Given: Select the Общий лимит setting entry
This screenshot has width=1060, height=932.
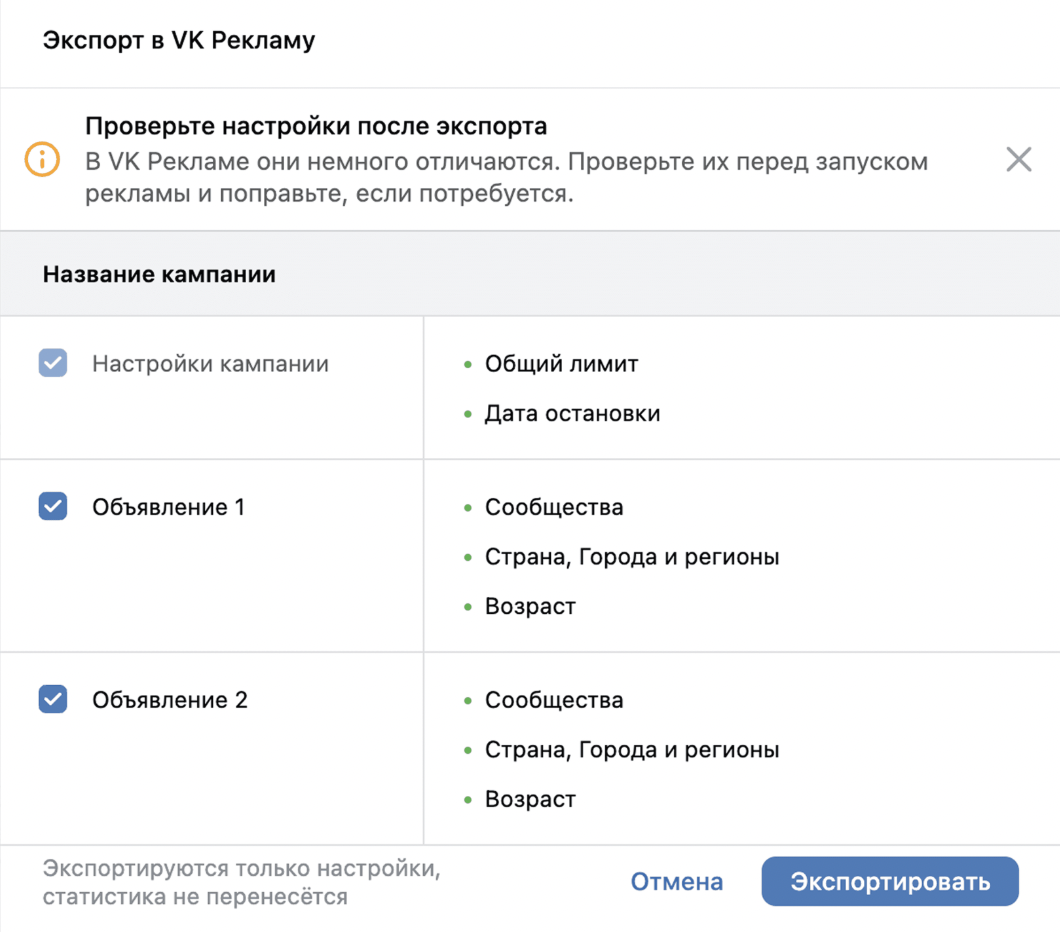Looking at the screenshot, I should click(561, 364).
